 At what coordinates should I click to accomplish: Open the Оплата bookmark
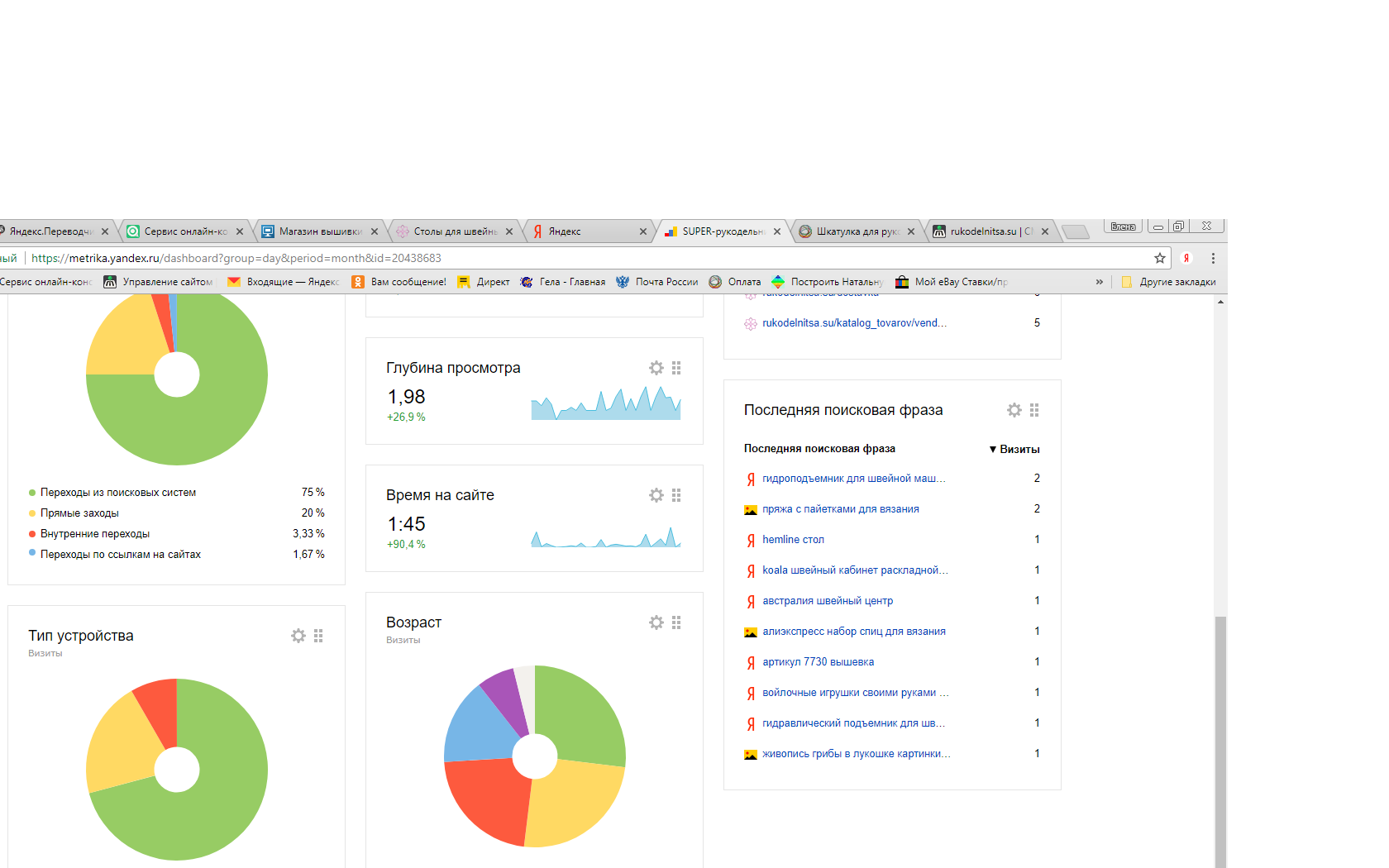point(735,282)
